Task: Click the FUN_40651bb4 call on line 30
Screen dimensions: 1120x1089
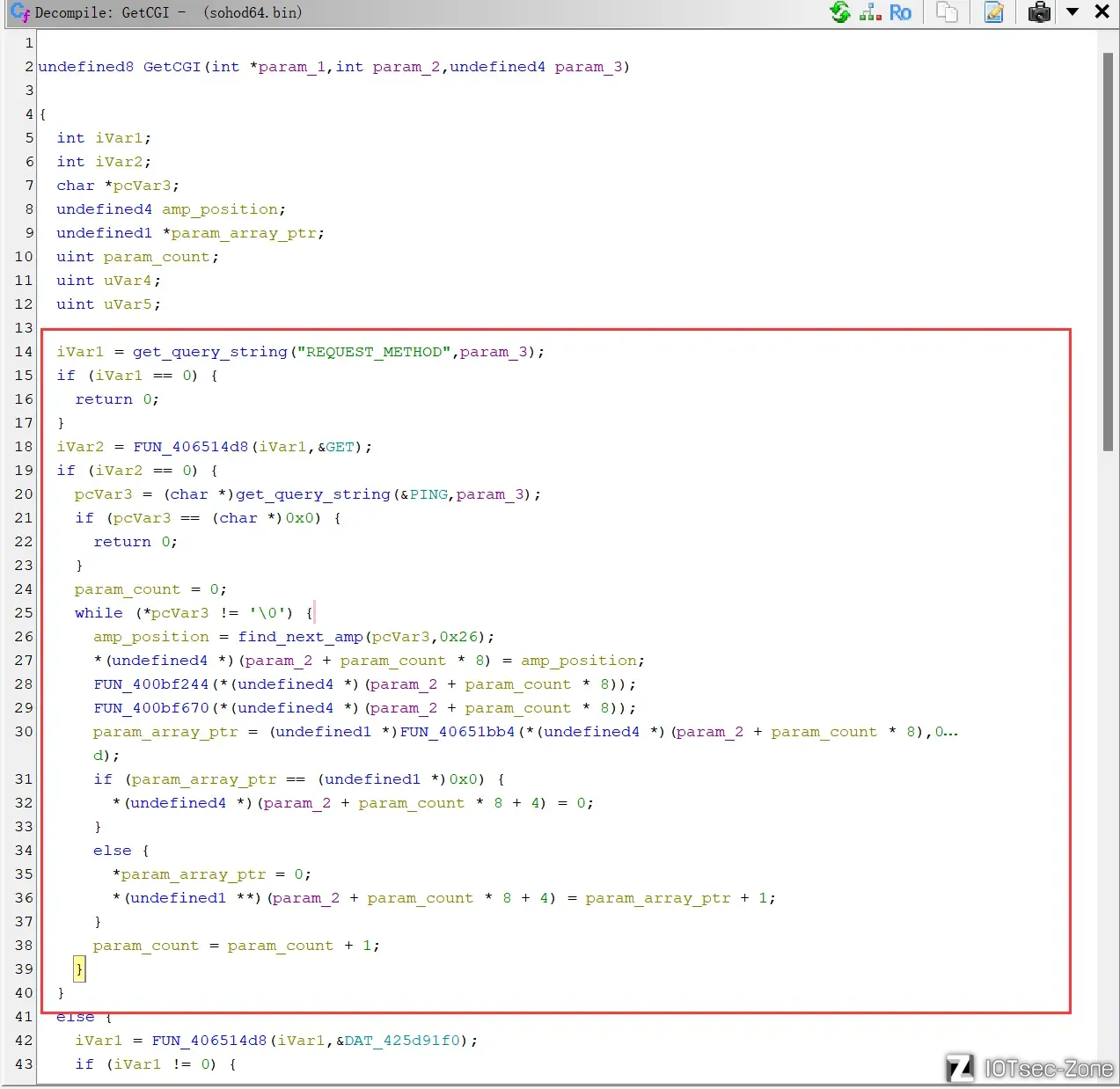Action: [457, 732]
